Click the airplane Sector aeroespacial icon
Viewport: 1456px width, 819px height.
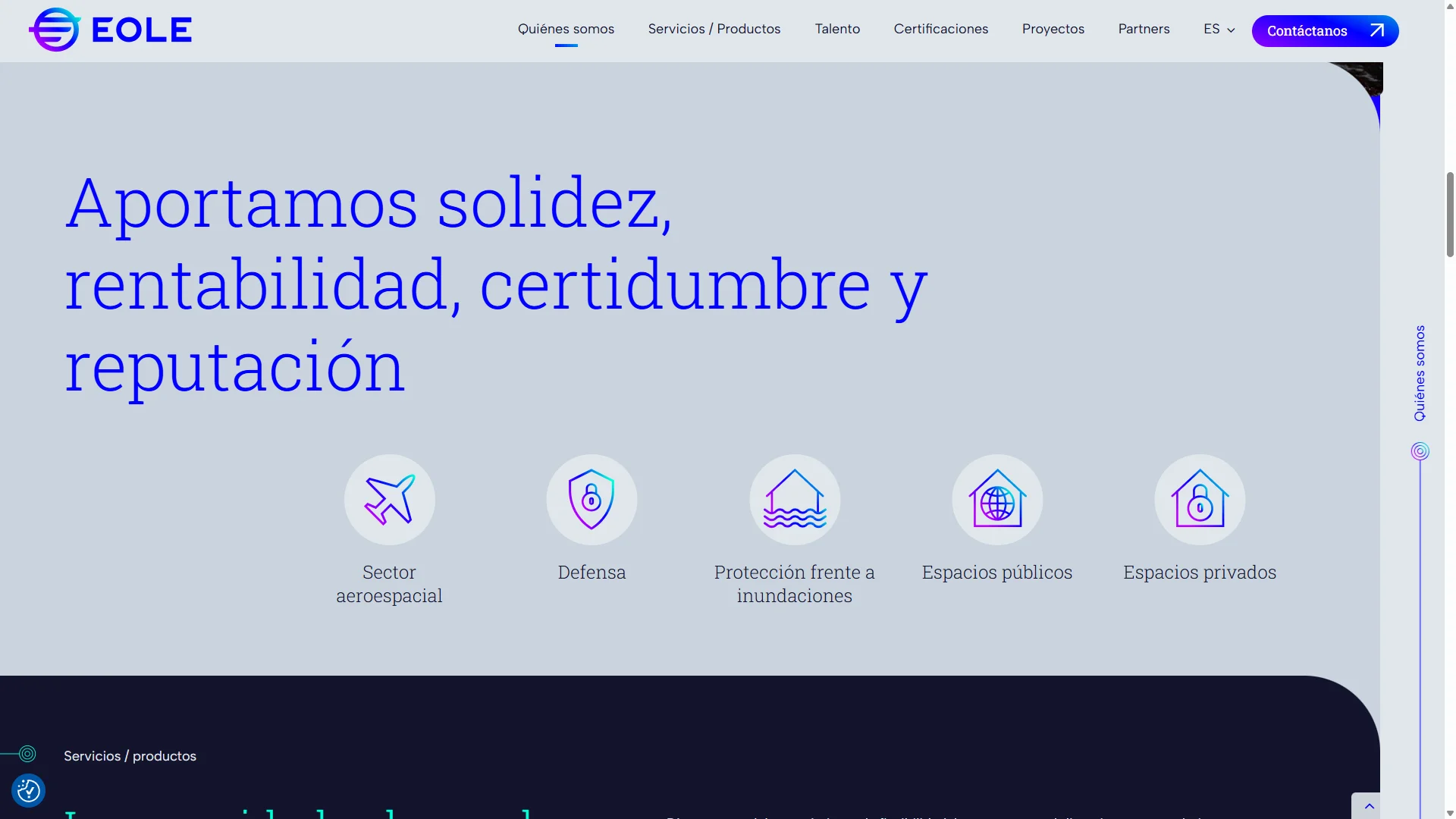coord(389,500)
